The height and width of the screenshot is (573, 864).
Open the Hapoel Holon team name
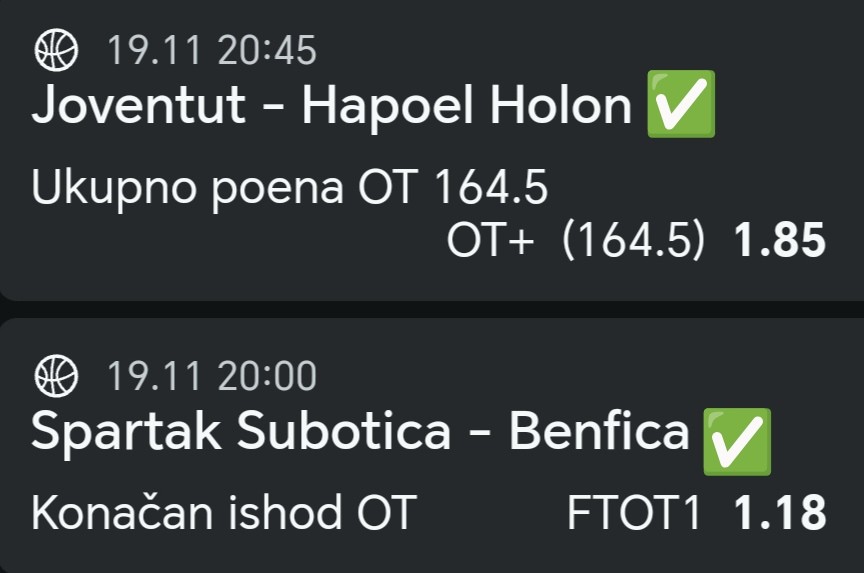click(x=467, y=105)
